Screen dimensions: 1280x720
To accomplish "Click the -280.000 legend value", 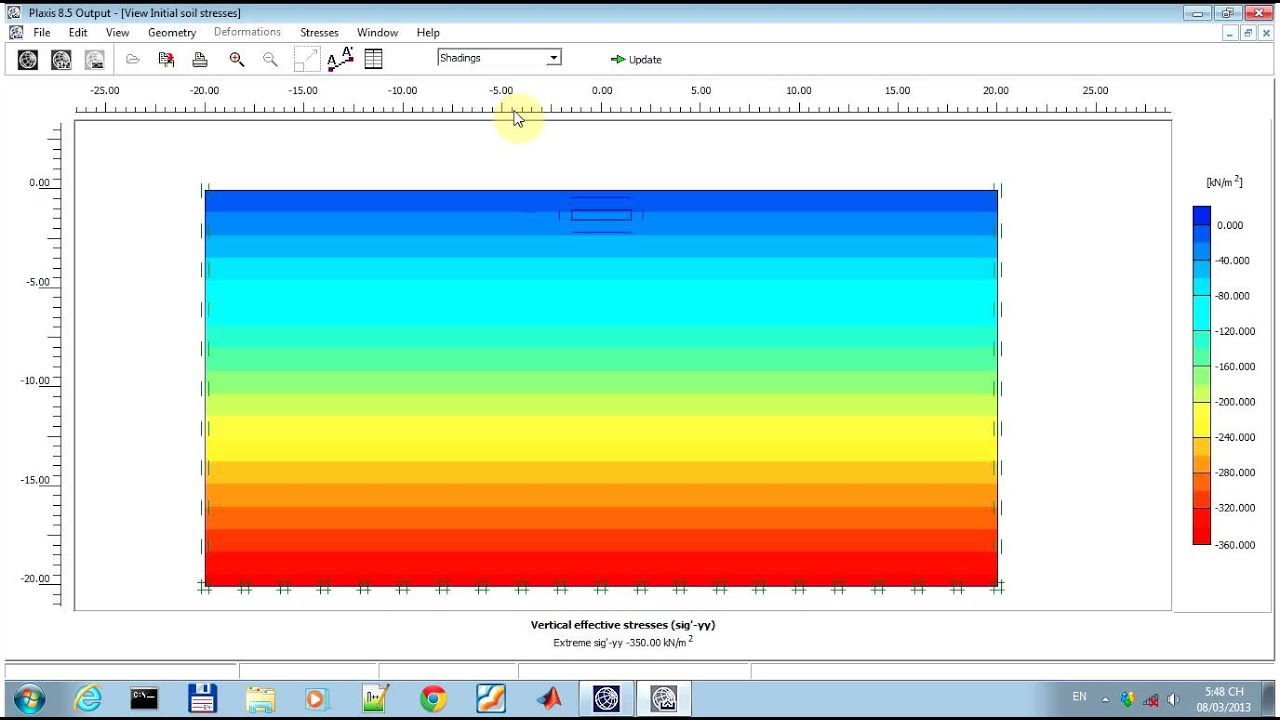I will [x=1236, y=473].
